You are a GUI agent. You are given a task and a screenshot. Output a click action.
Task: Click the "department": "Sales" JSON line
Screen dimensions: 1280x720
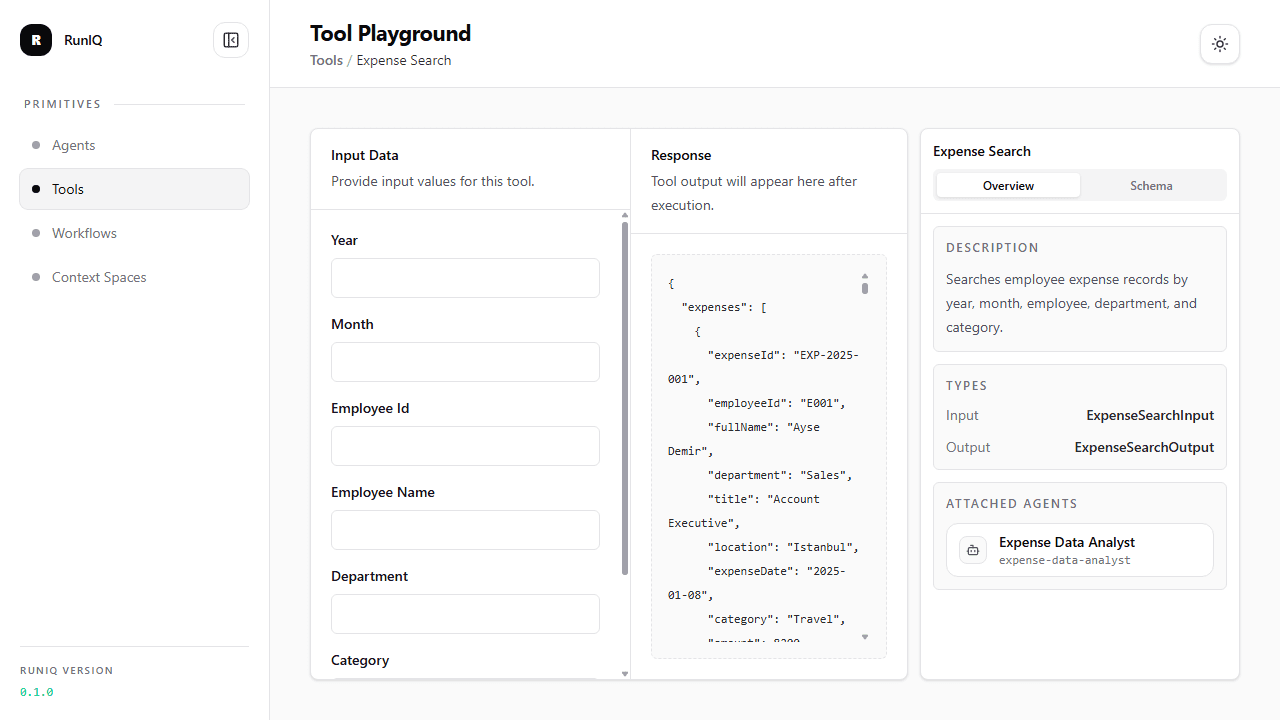[780, 475]
